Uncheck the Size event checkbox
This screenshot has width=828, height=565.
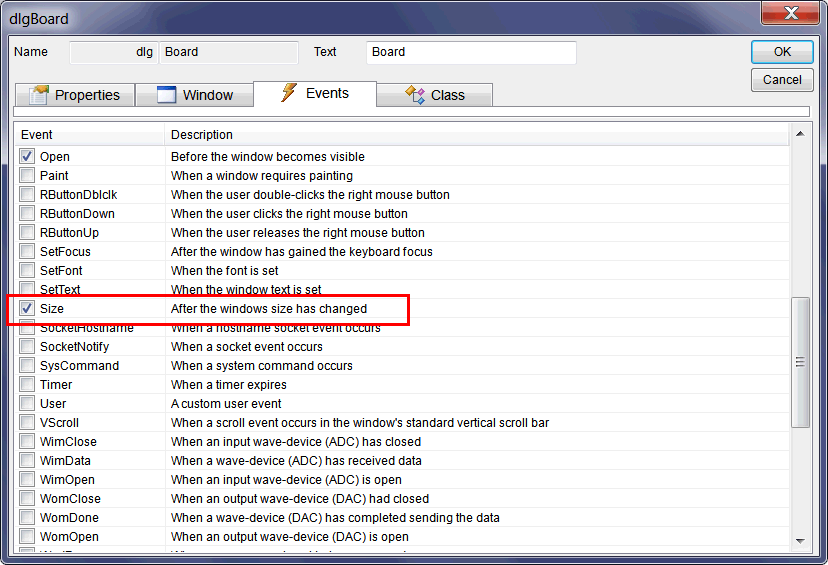click(x=27, y=308)
